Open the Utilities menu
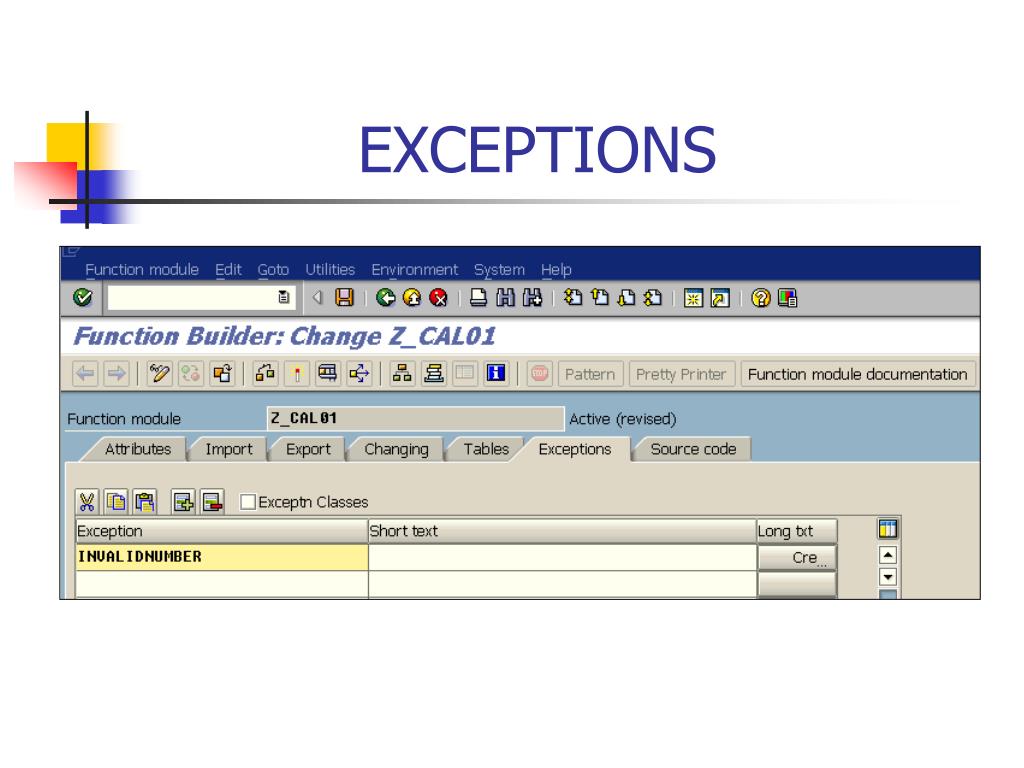Viewport: 1024px width, 768px height. pyautogui.click(x=330, y=270)
